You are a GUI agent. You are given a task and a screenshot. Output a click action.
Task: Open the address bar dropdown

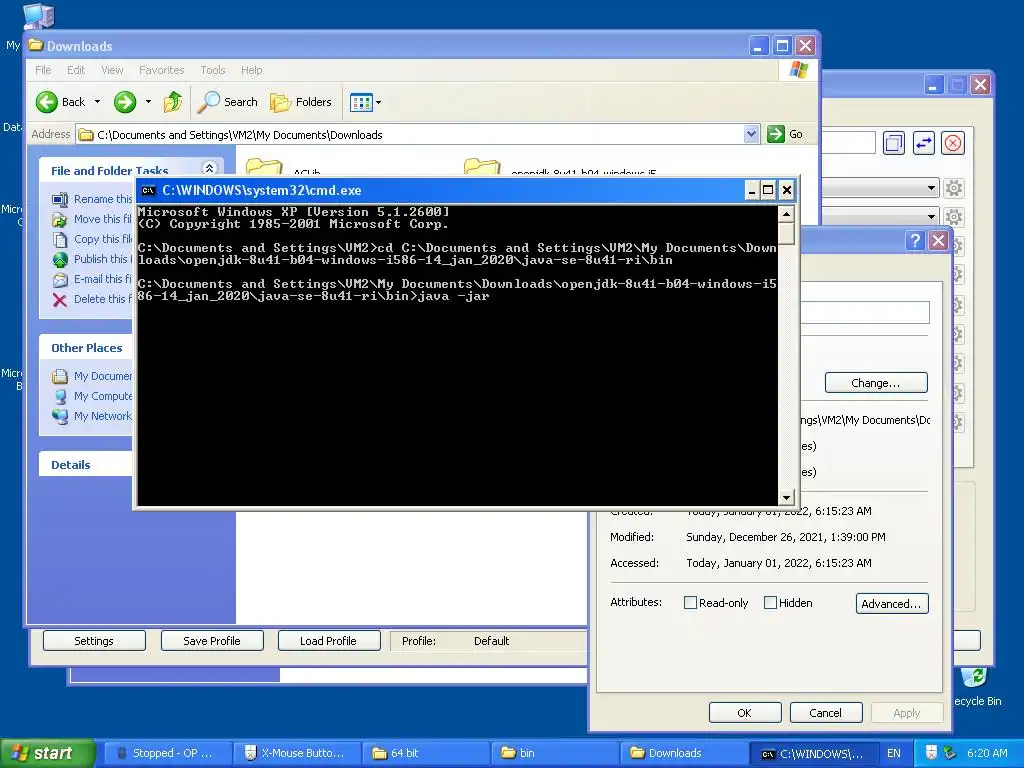tap(751, 134)
